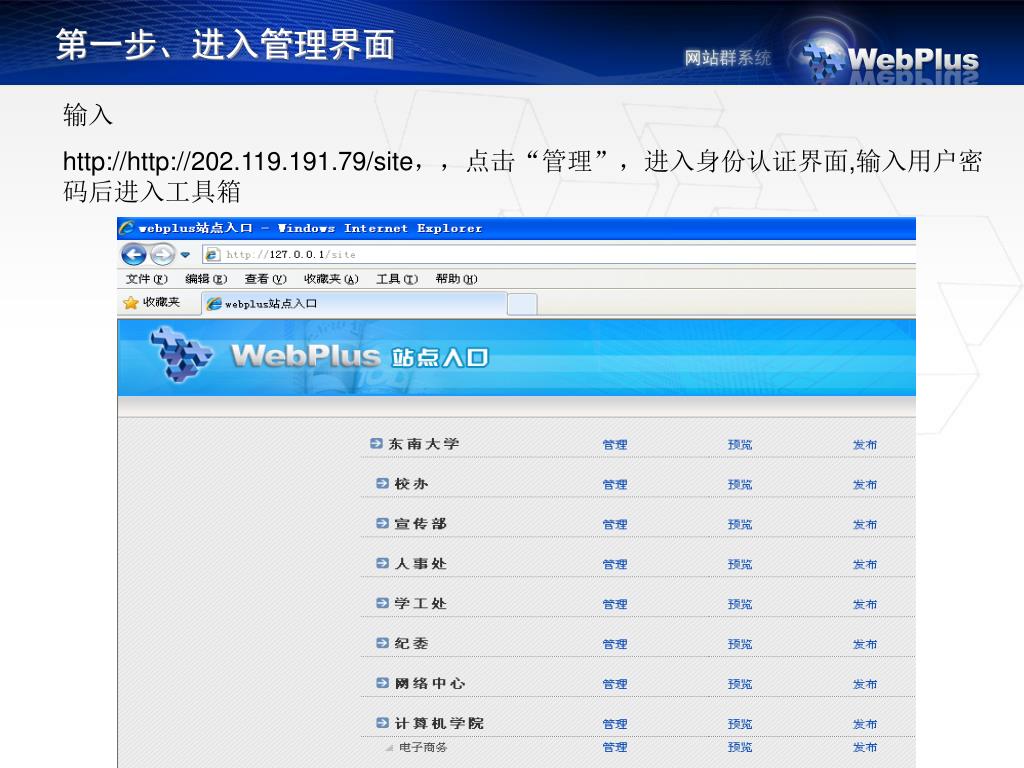Click 发布 link for 学工处

coord(865,604)
